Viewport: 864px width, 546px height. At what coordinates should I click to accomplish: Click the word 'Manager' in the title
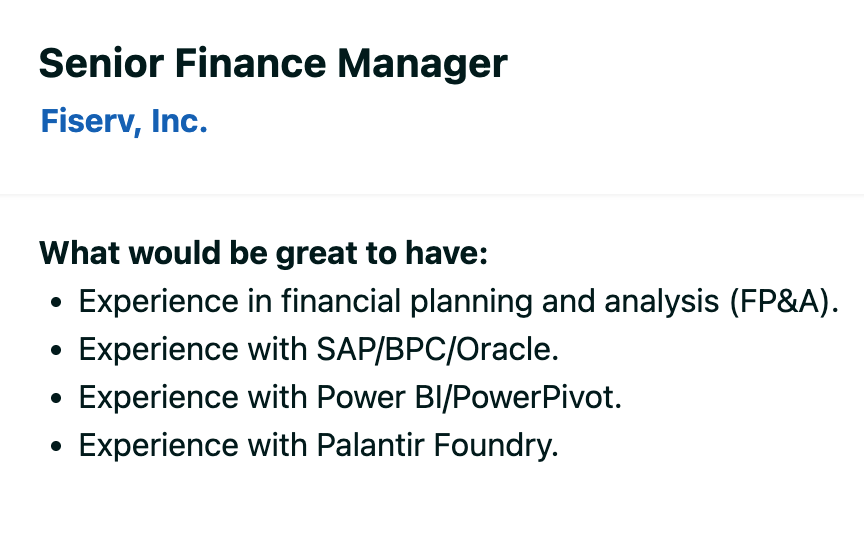coord(422,64)
